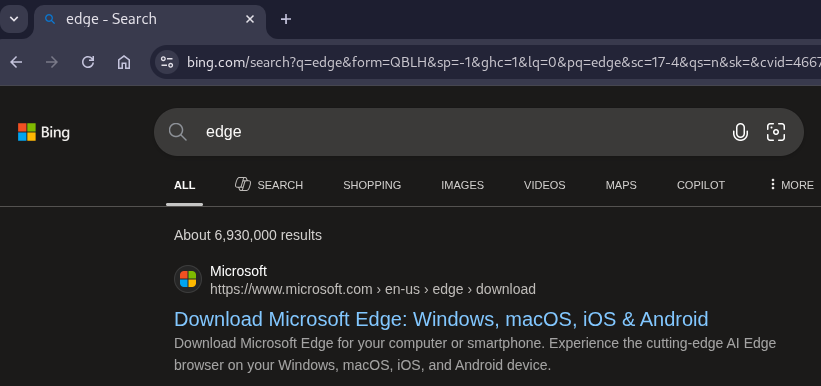Click the magnifier icon in Bing search box

pos(178,132)
